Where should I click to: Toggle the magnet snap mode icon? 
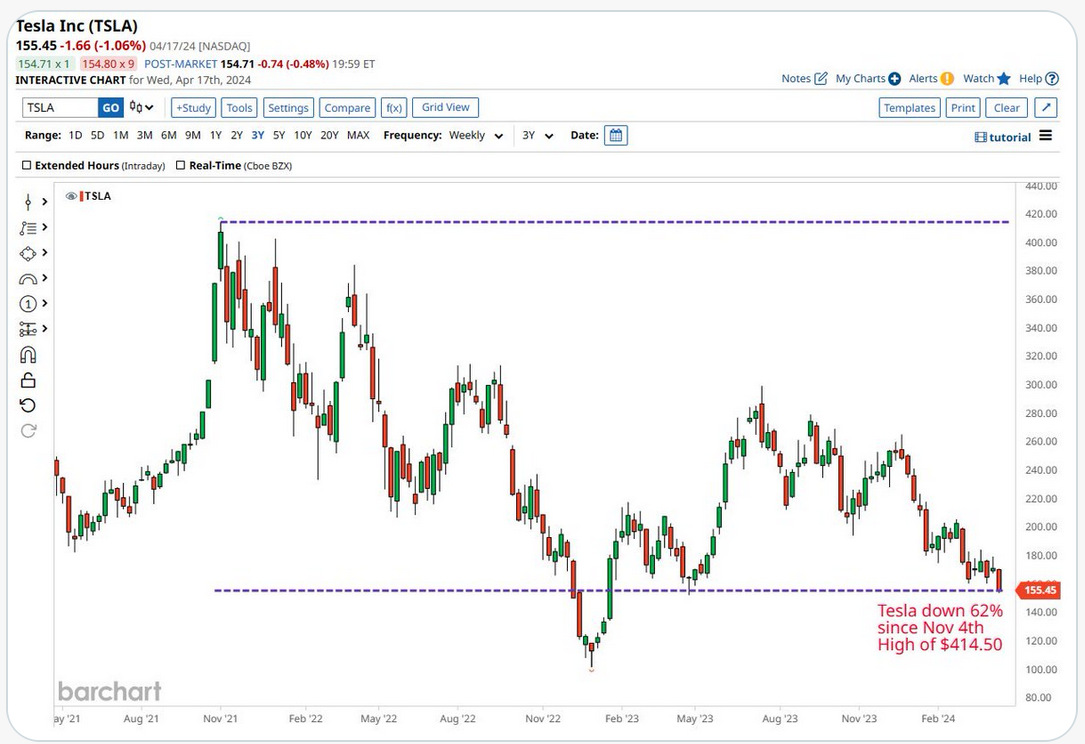[x=28, y=354]
